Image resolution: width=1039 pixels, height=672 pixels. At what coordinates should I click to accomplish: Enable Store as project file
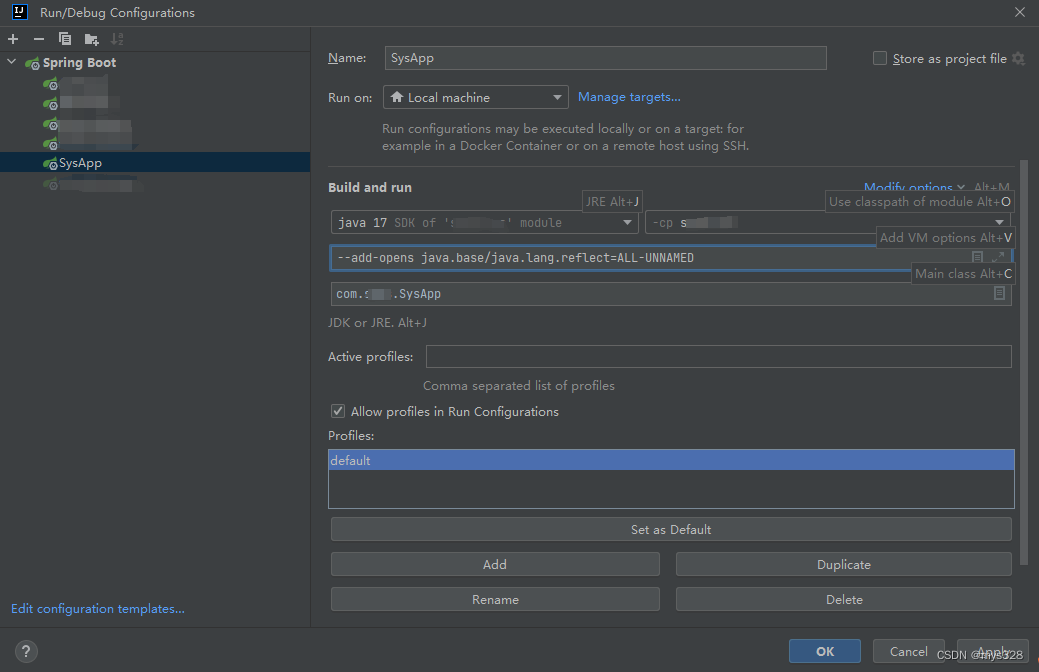point(879,58)
